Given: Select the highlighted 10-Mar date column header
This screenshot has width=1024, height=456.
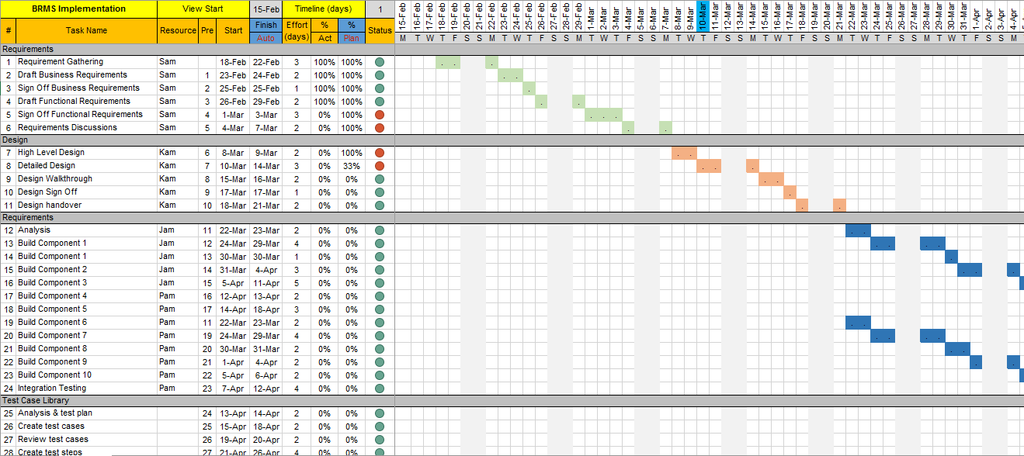Looking at the screenshot, I should [x=703, y=16].
